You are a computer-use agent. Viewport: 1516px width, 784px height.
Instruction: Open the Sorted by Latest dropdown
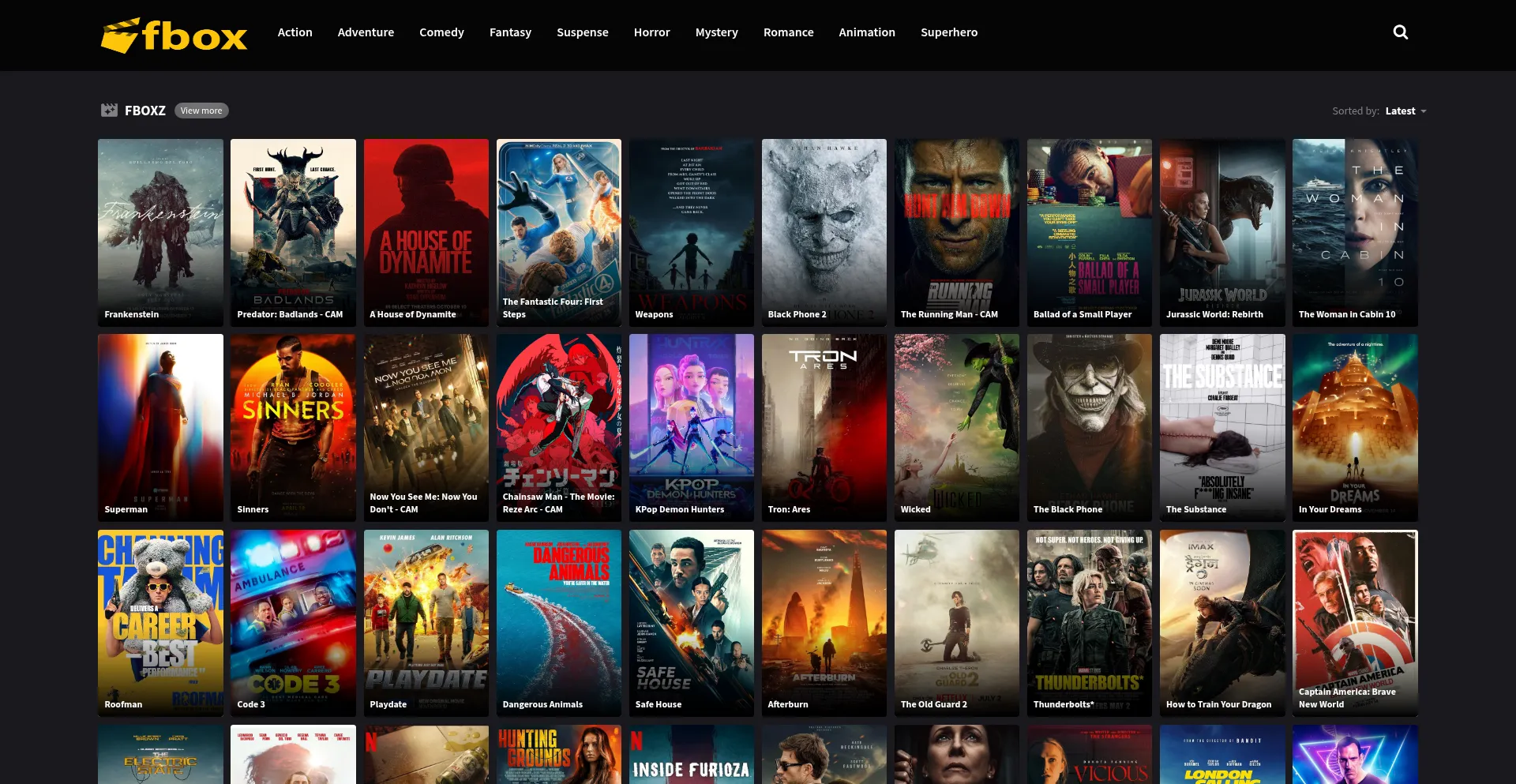[1405, 111]
